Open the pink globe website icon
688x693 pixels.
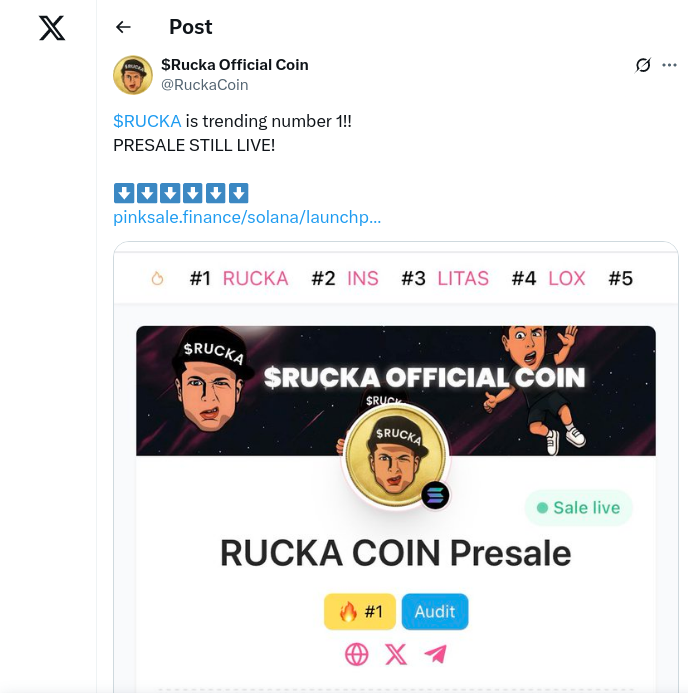click(356, 655)
